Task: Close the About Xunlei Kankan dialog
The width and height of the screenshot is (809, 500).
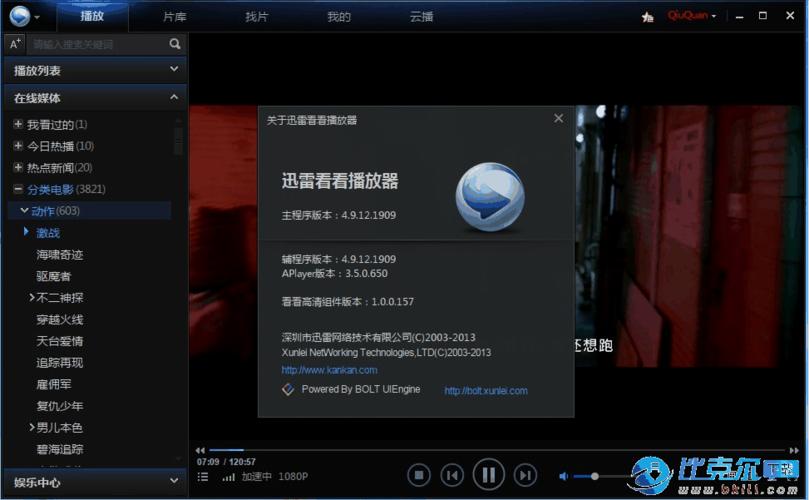Action: pos(558,119)
